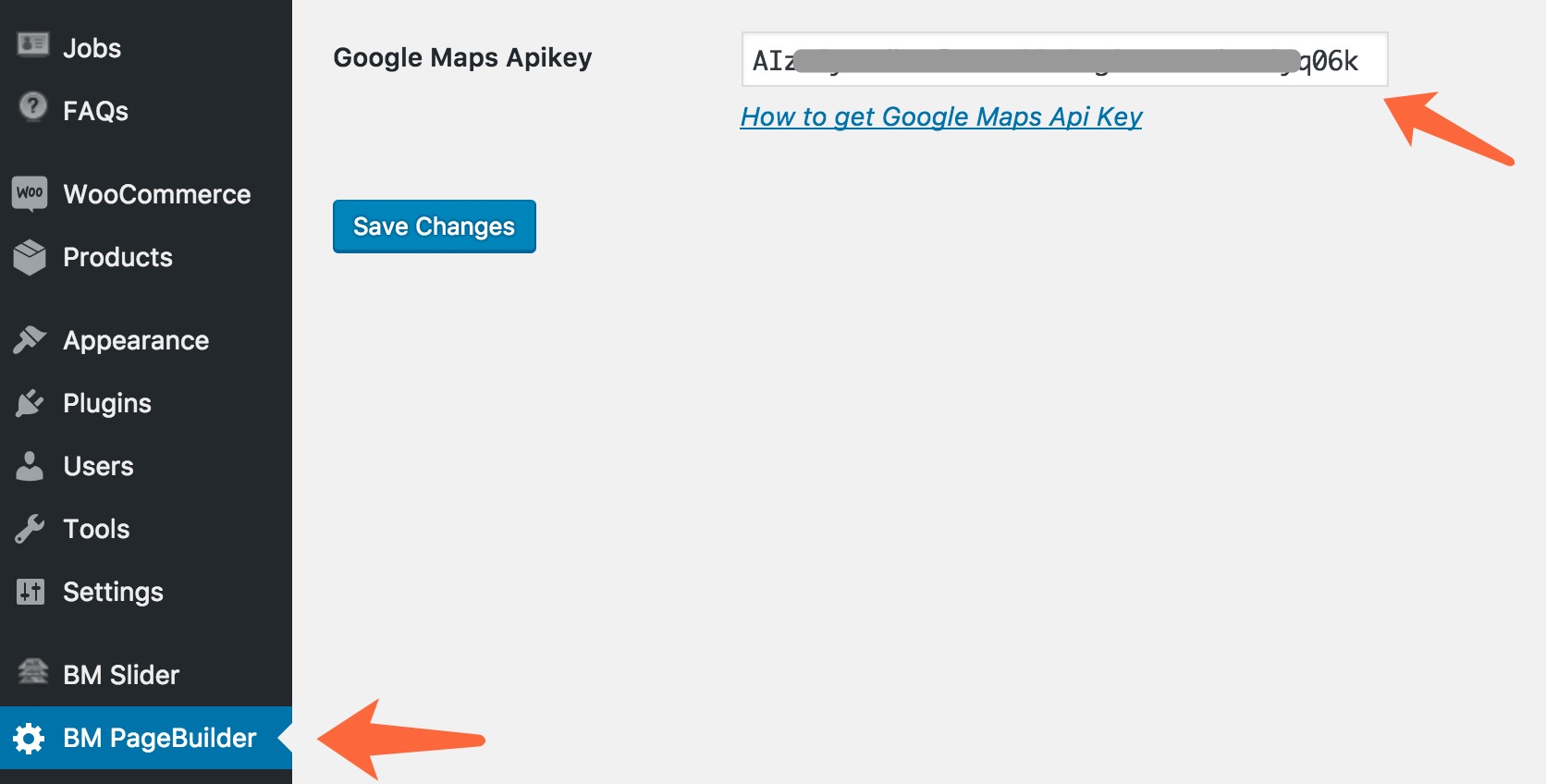Image resolution: width=1546 pixels, height=784 pixels.
Task: Click the Users person icon
Action: click(x=30, y=466)
